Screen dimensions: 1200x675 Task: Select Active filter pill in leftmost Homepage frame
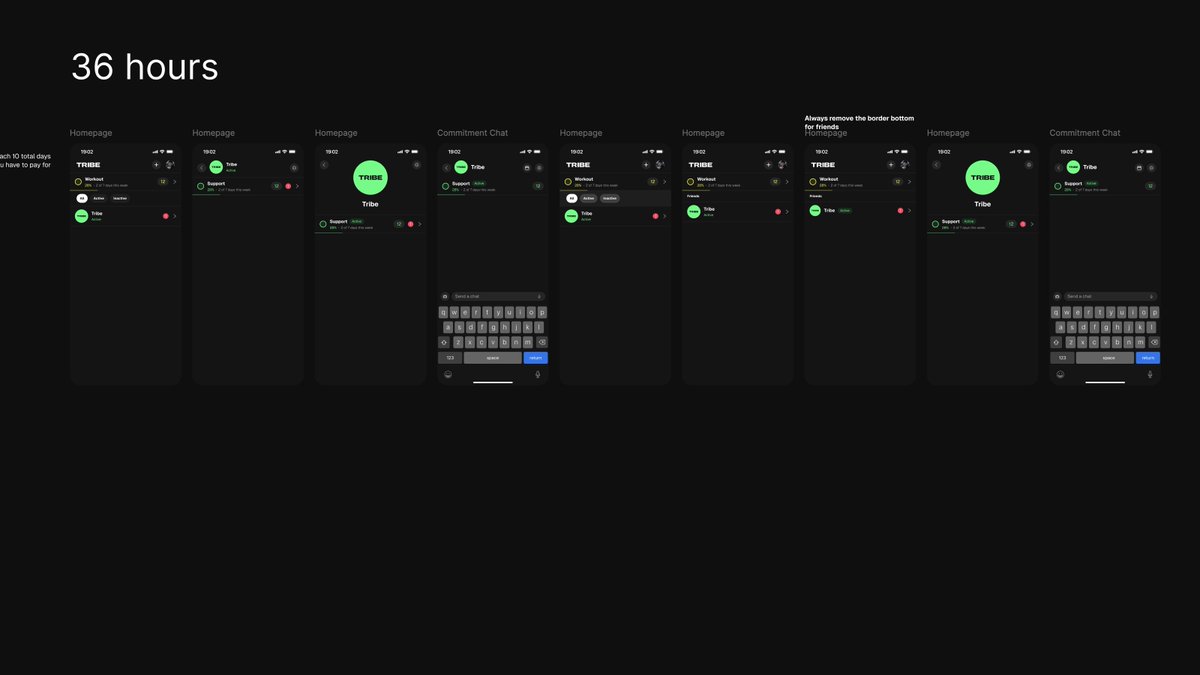(99, 199)
